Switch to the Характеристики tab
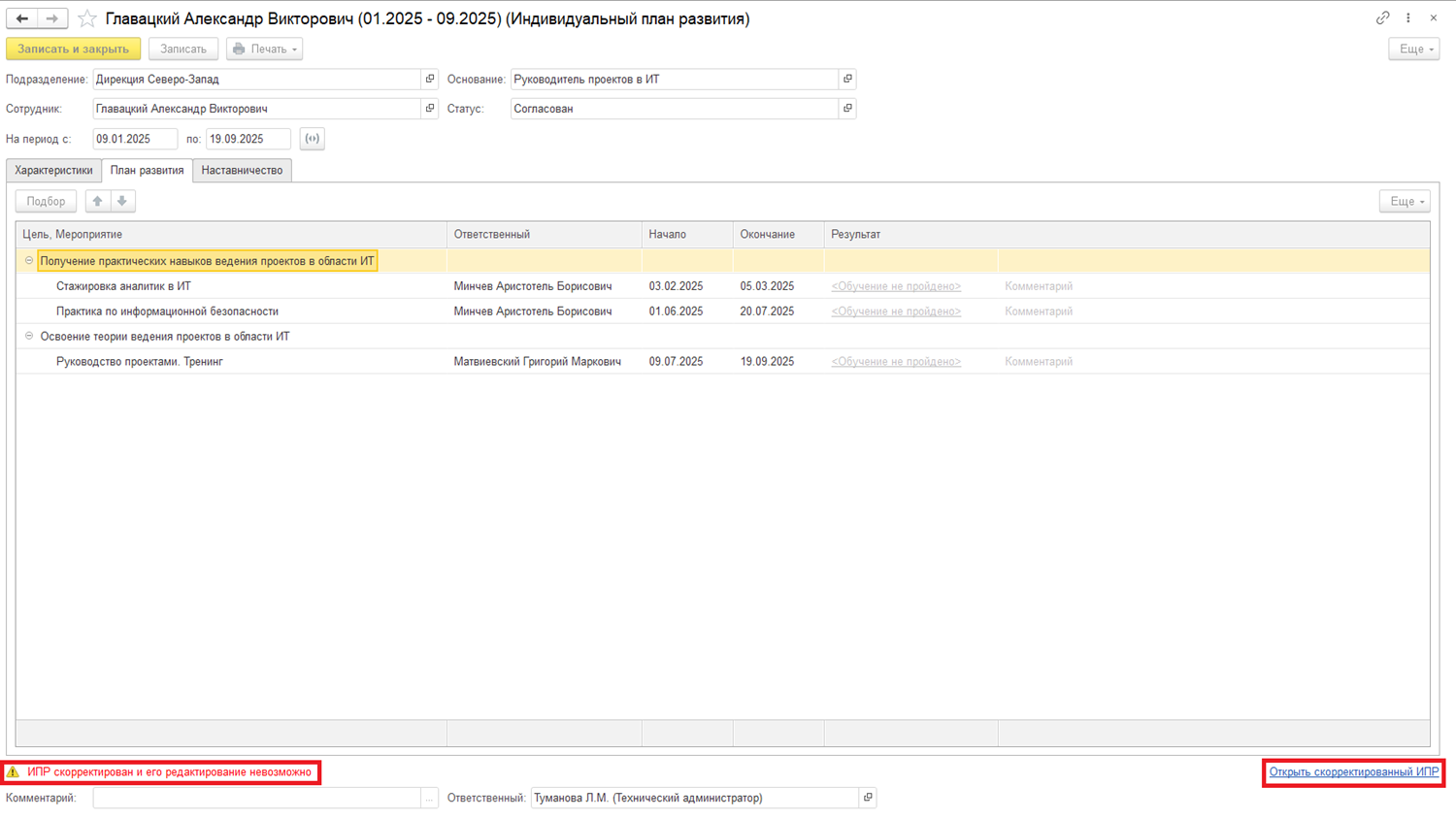 click(x=53, y=171)
